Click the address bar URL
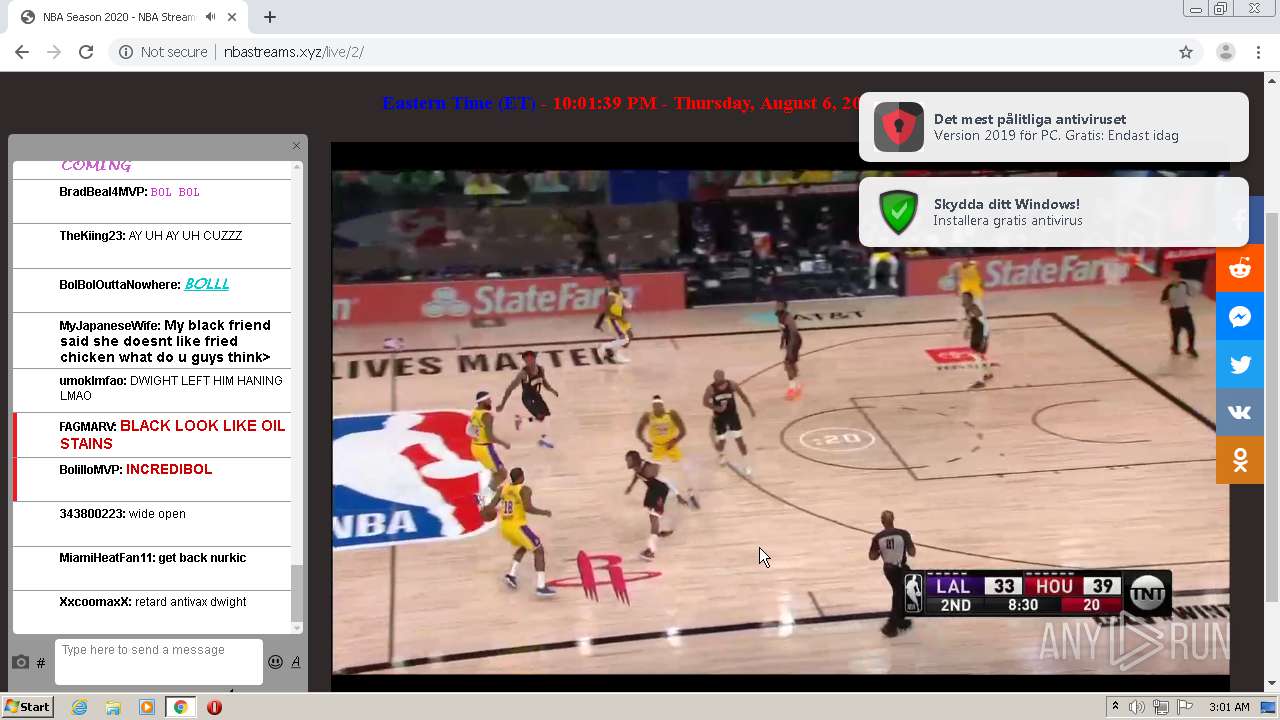The height and width of the screenshot is (720, 1280). pos(293,52)
